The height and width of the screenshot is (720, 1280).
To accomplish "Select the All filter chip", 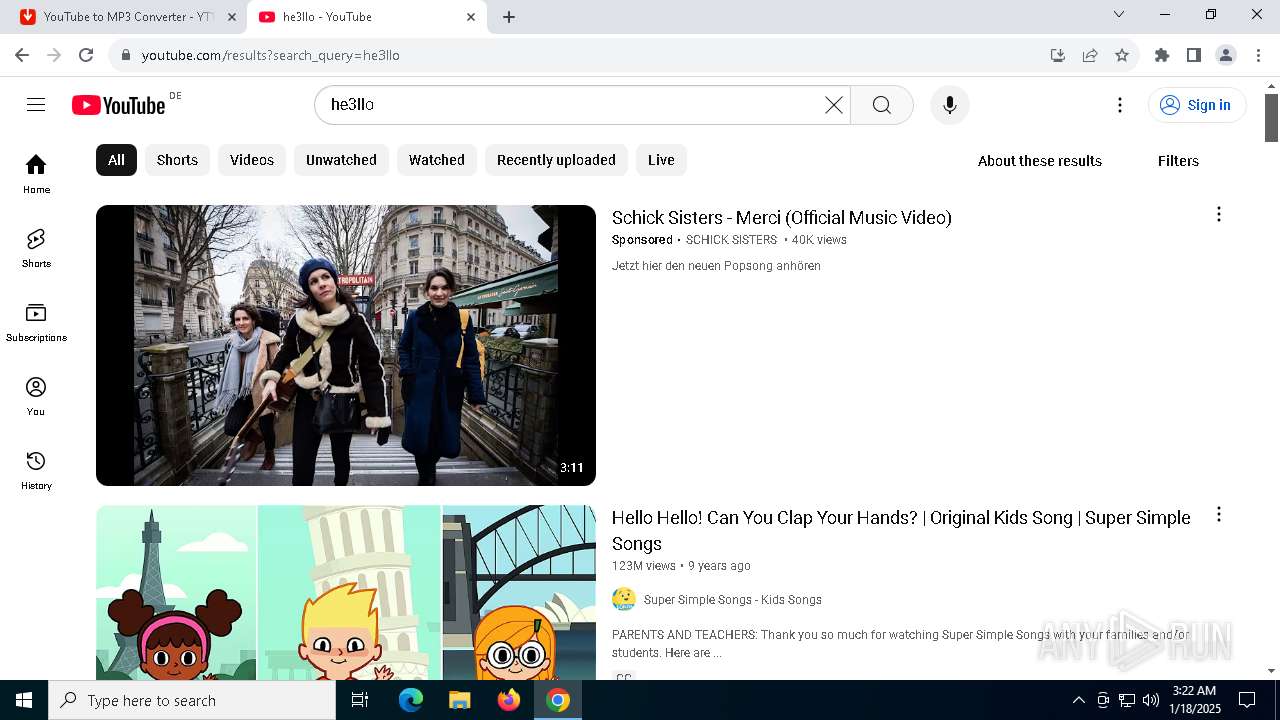I will click(x=116, y=160).
